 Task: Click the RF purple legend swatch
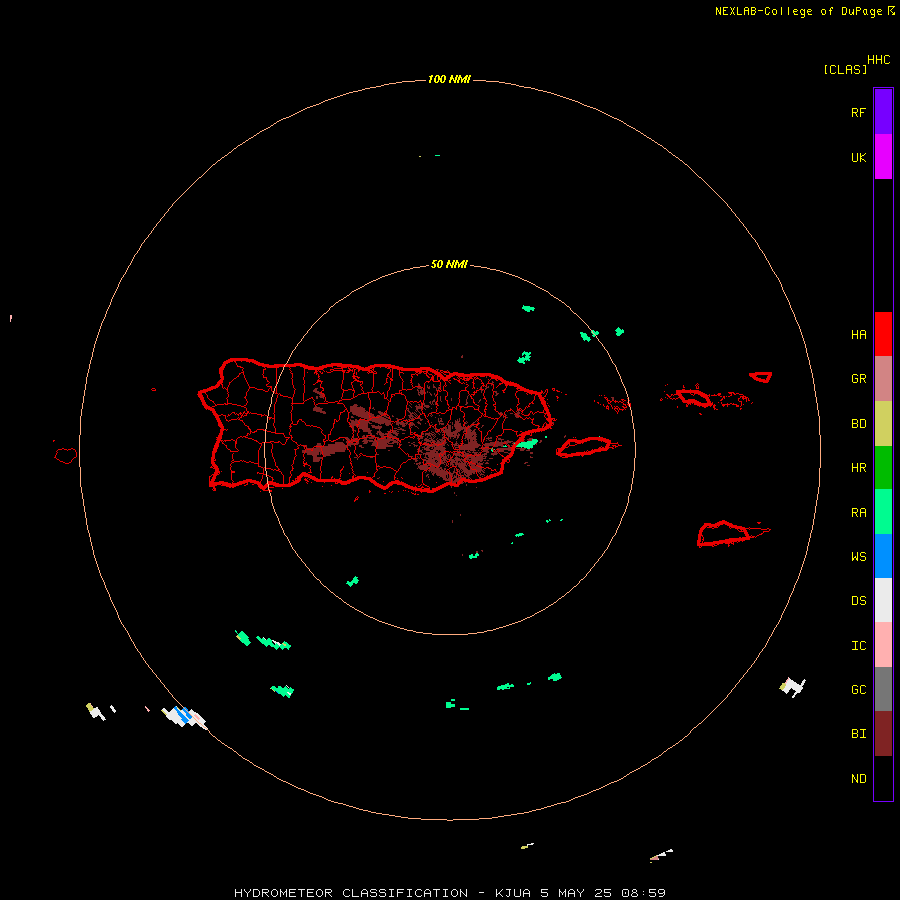point(883,112)
